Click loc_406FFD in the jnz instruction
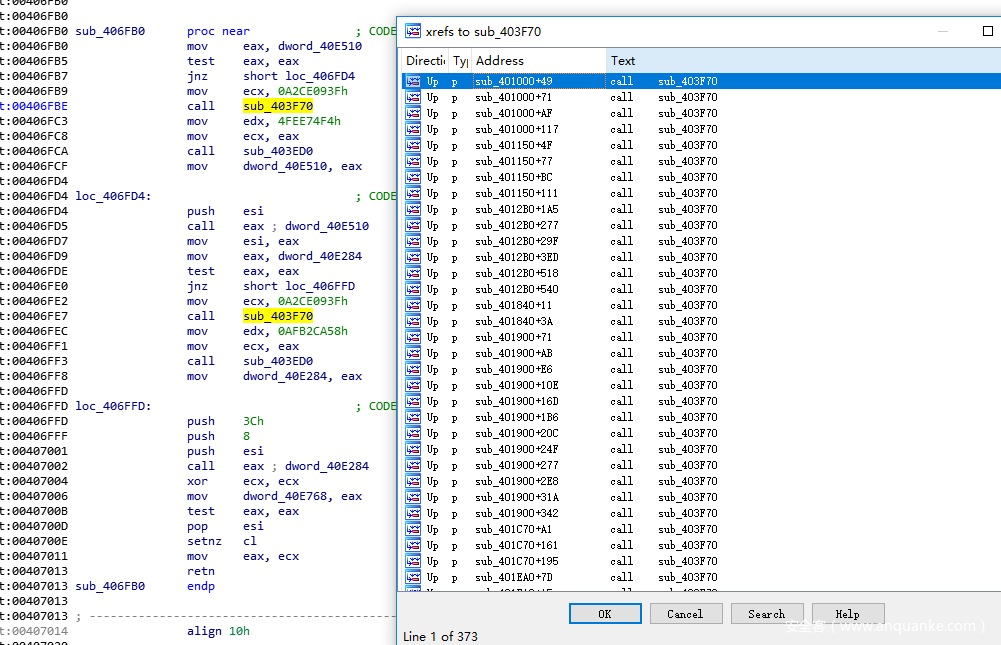This screenshot has width=1001, height=645. point(320,286)
